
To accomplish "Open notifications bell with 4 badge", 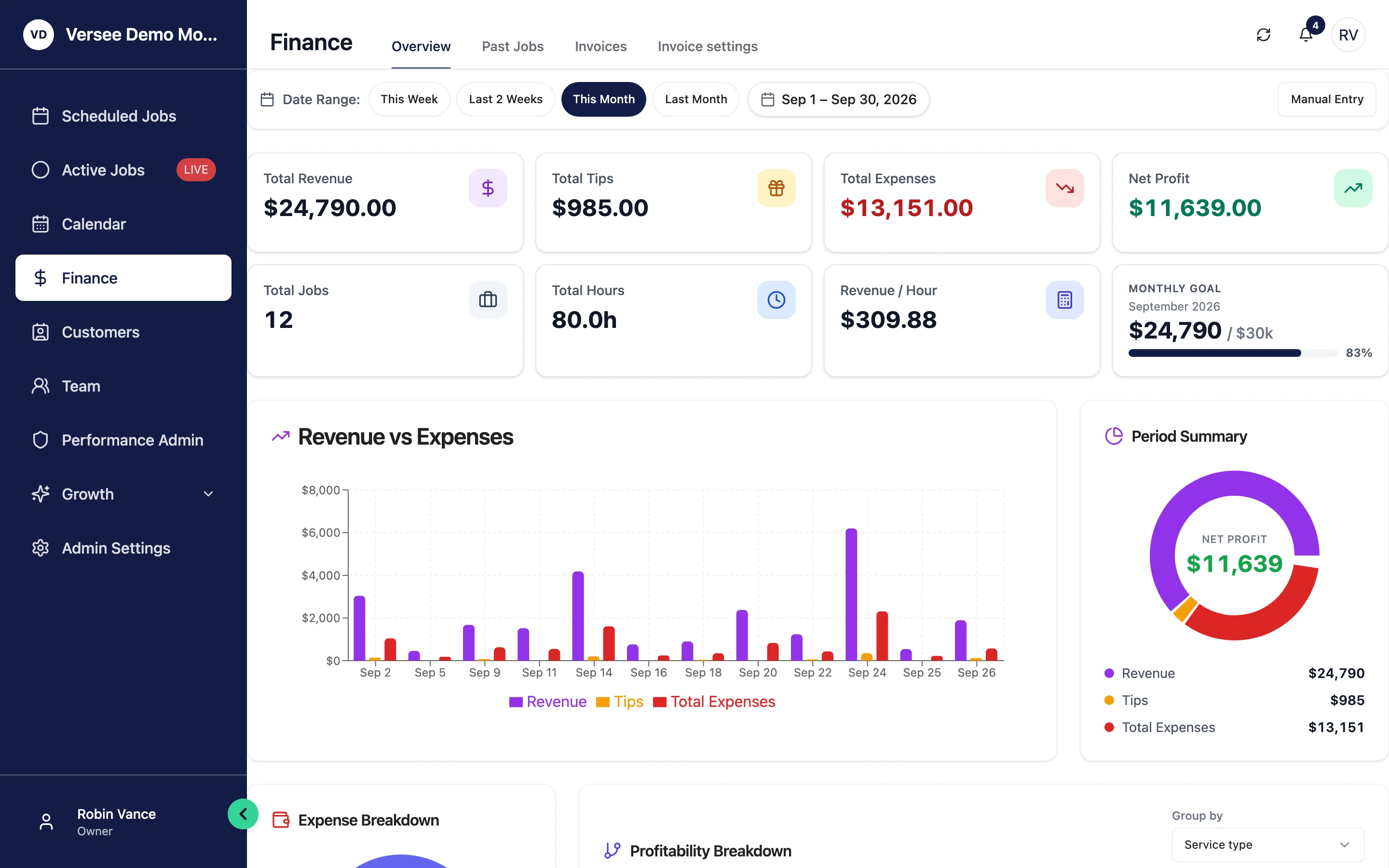I will coord(1306,35).
